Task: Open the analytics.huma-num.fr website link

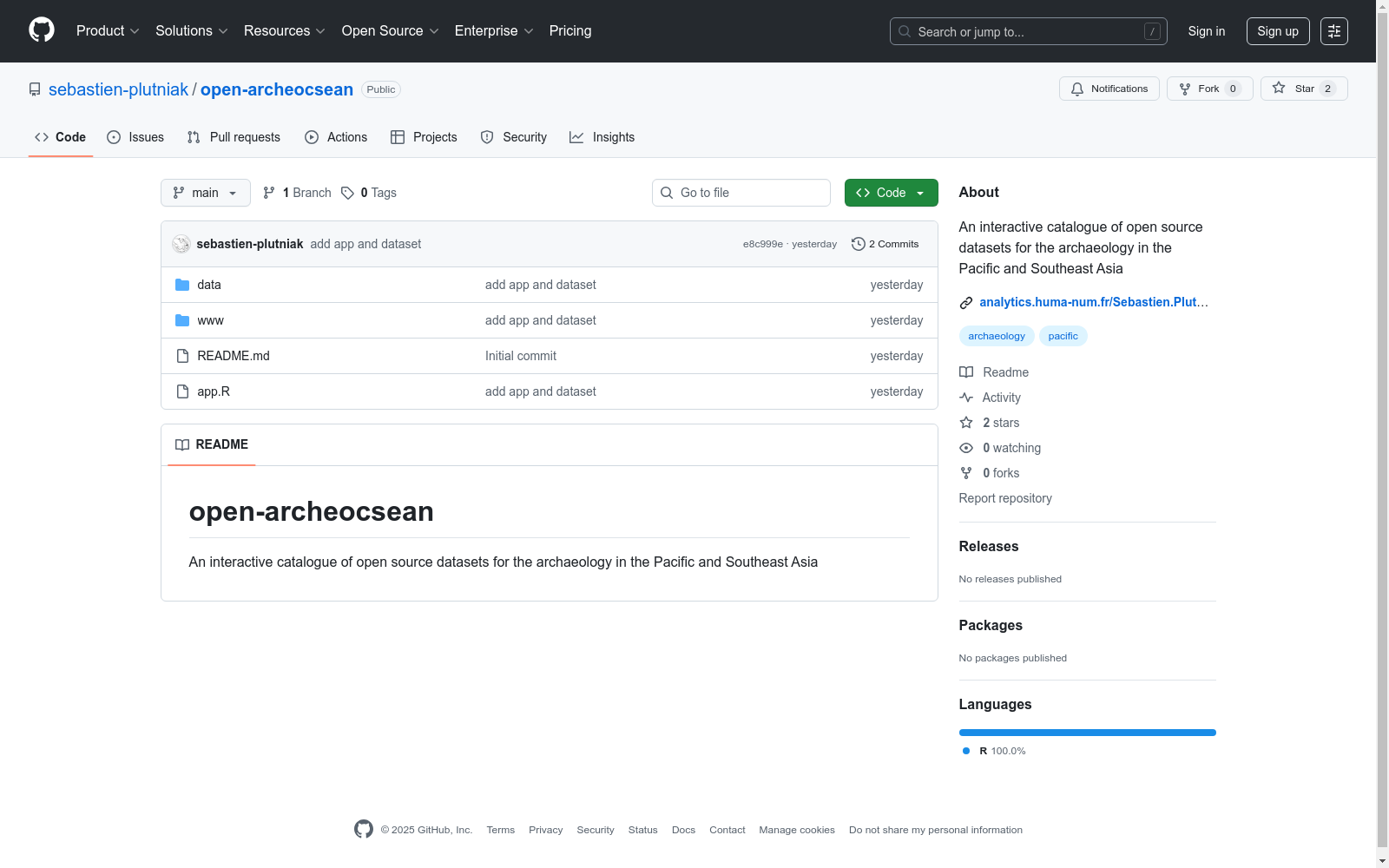Action: point(1094,302)
